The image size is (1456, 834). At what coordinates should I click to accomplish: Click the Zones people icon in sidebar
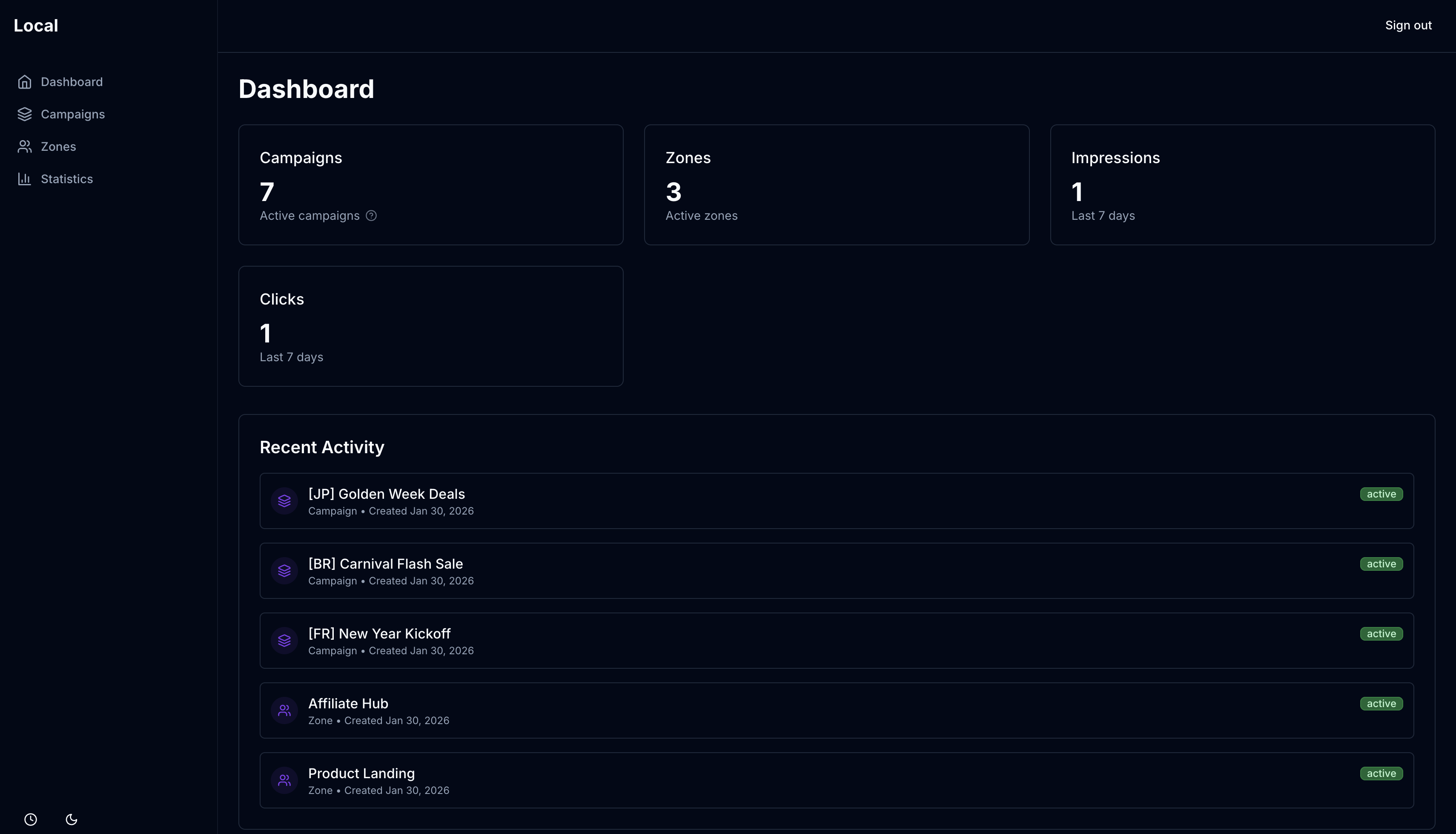point(24,147)
